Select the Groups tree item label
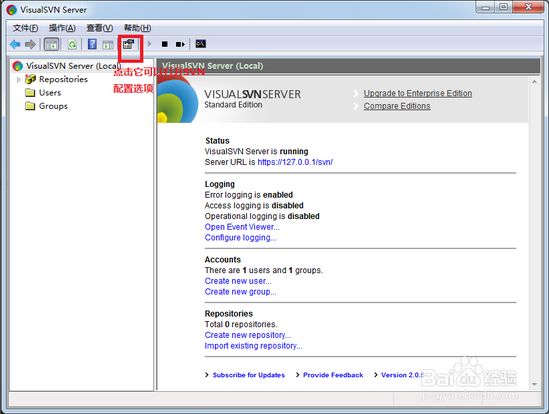This screenshot has width=549, height=414. (x=53, y=106)
